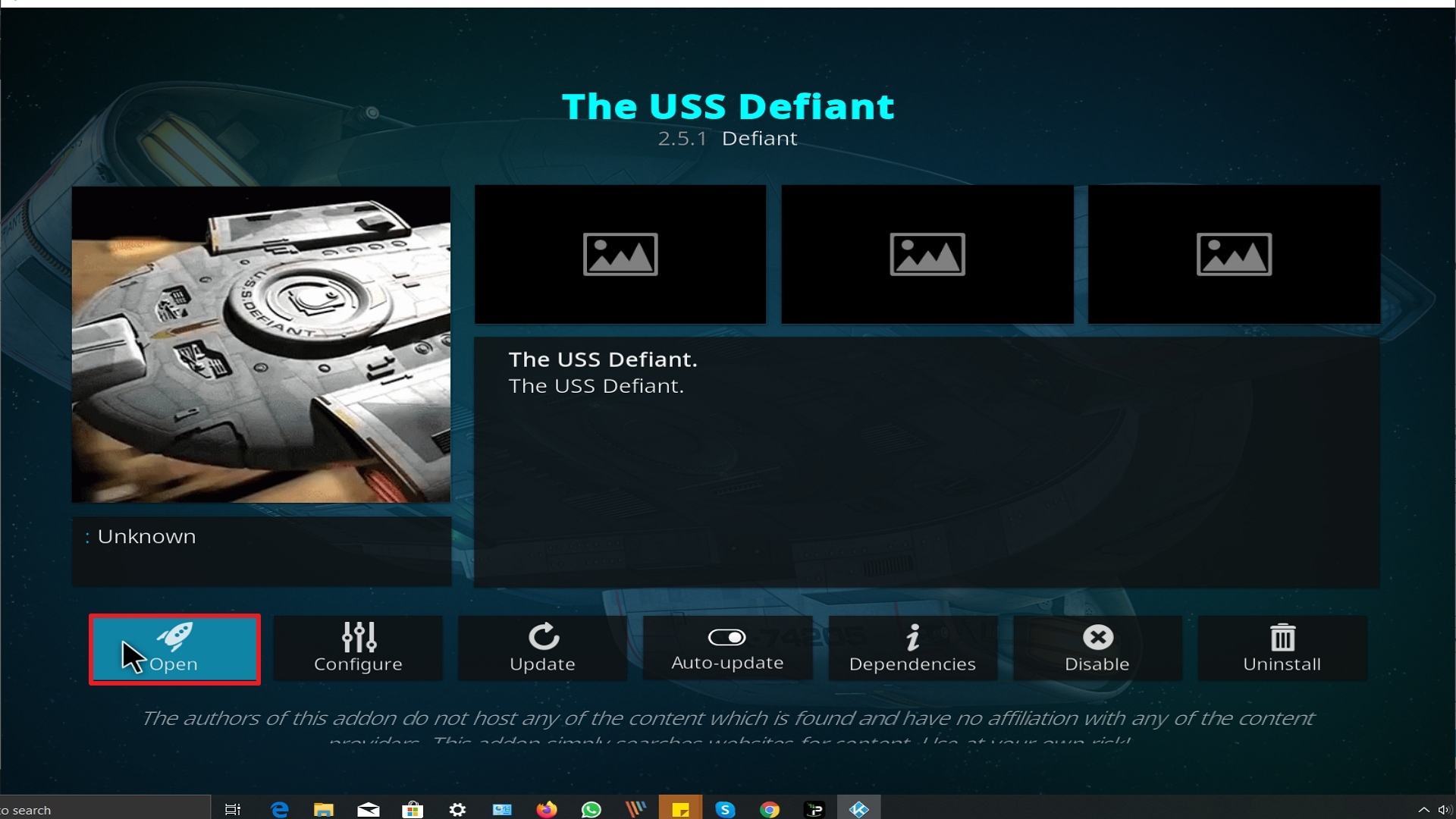This screenshot has width=1456, height=819.
Task: Open Microsoft Store from the taskbar
Action: pos(413,809)
